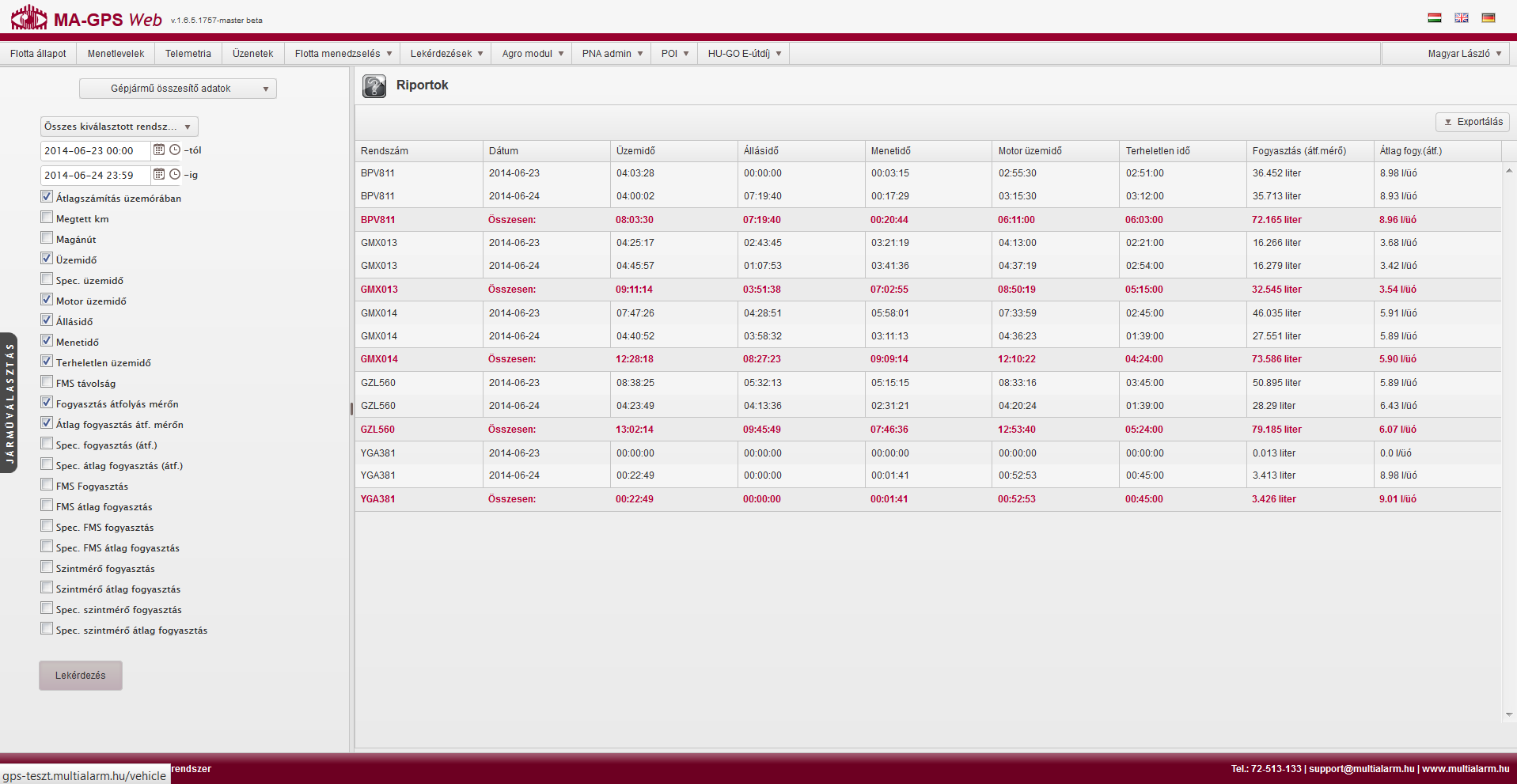This screenshot has width=1517, height=784.
Task: Open Flotta állapot tab
Action: pyautogui.click(x=38, y=54)
